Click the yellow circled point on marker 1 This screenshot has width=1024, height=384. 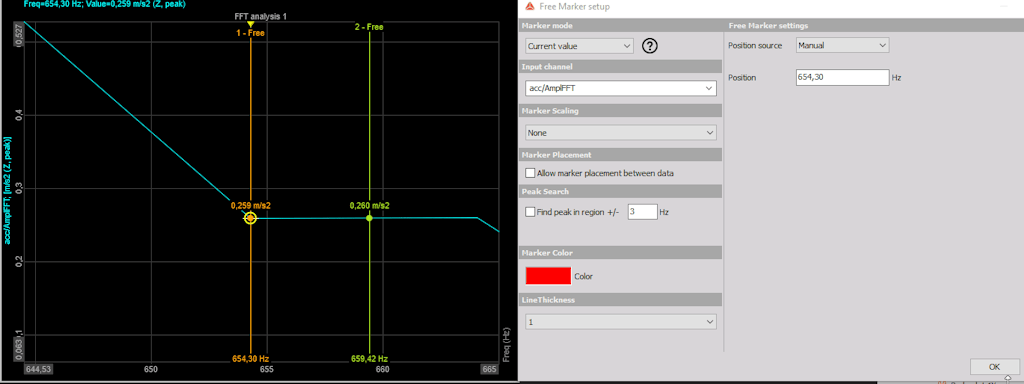(x=251, y=218)
